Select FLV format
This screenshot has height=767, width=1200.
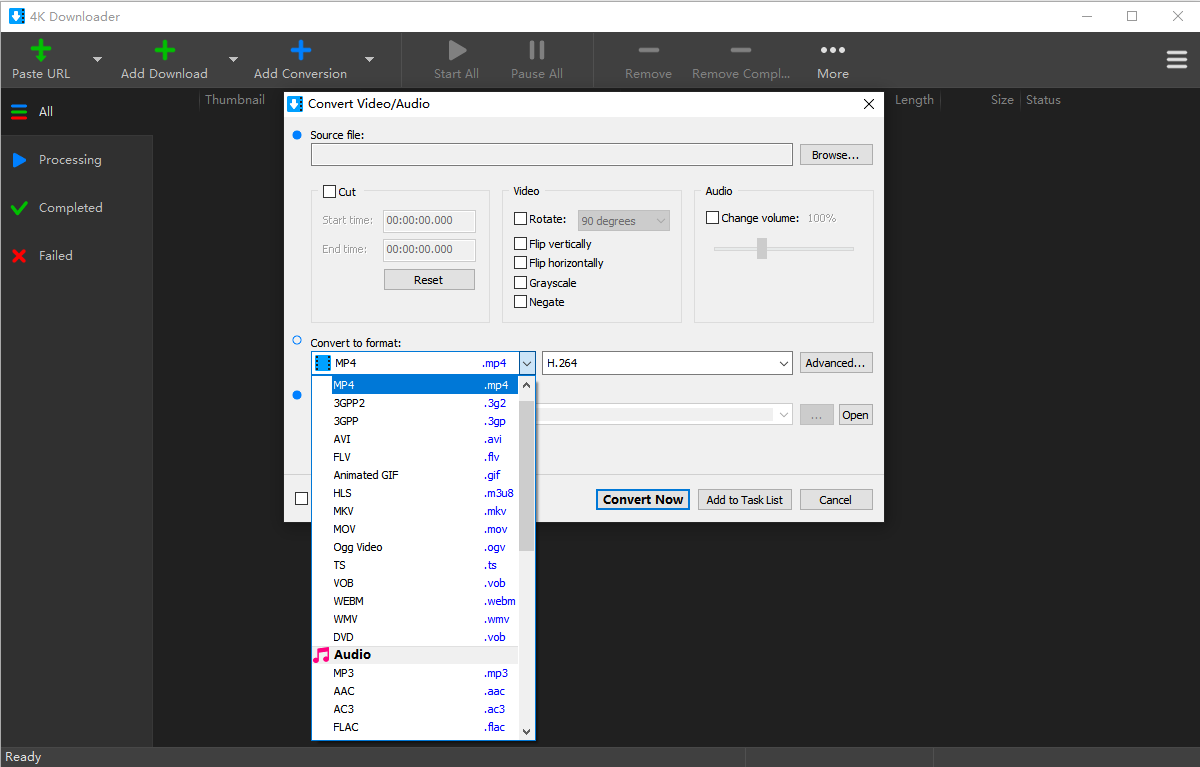[415, 457]
